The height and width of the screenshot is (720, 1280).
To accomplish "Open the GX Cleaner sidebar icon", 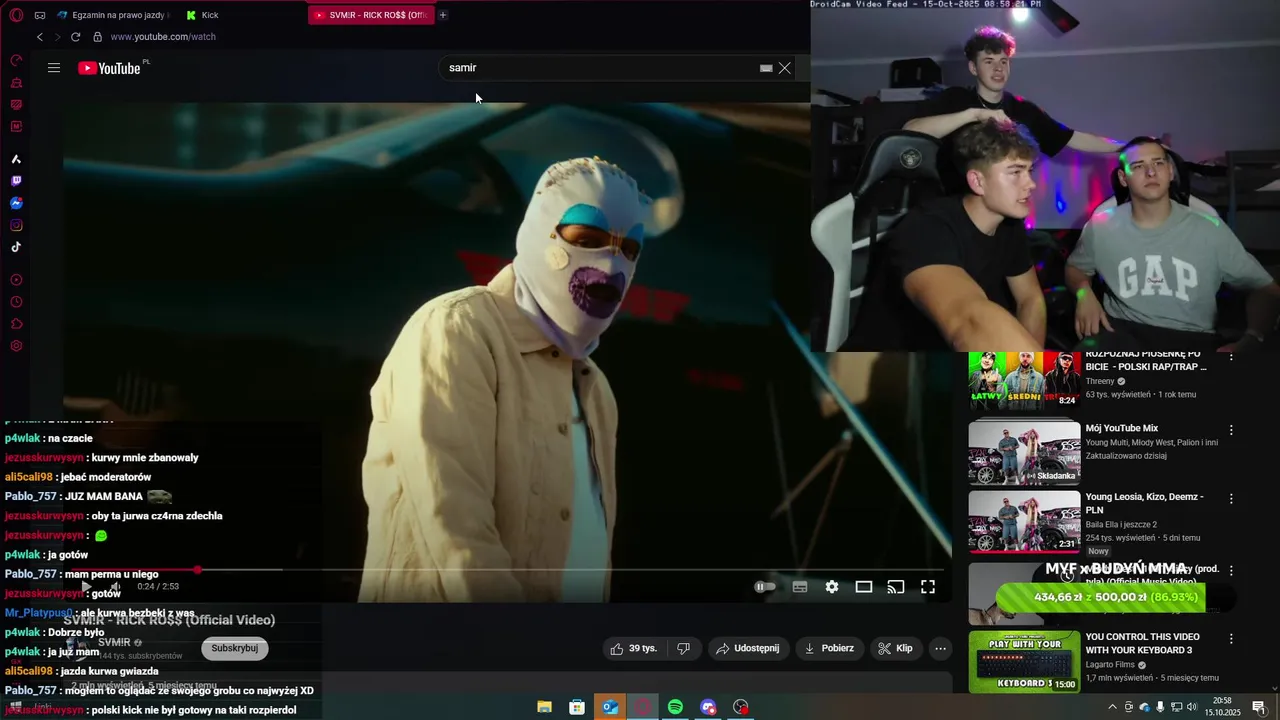I will click(x=16, y=83).
